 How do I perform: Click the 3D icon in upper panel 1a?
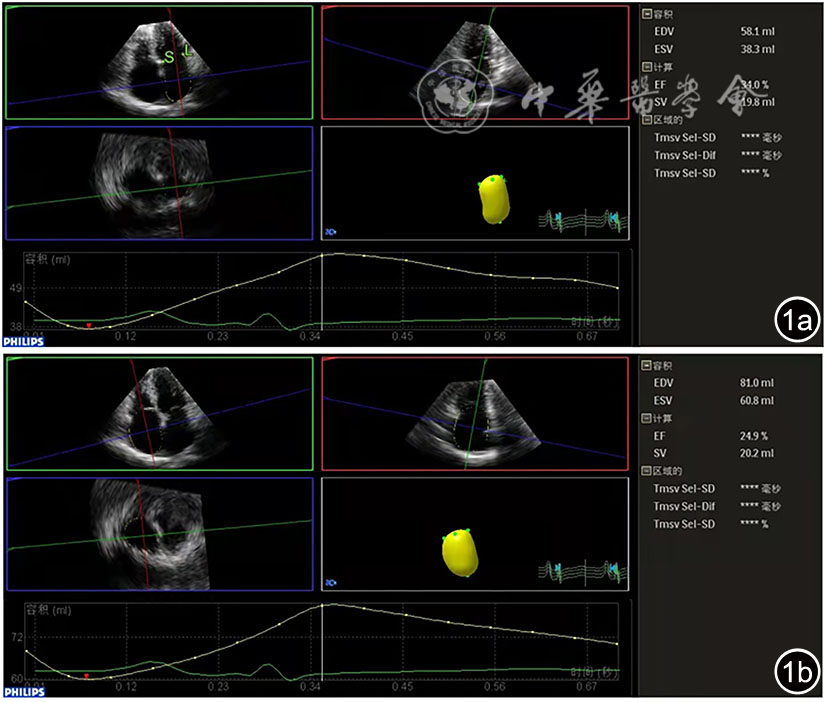[330, 231]
